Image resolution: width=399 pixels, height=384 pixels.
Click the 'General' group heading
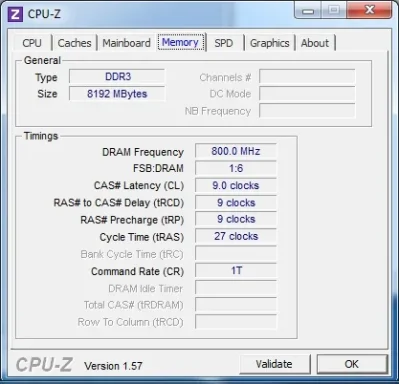coord(42,60)
